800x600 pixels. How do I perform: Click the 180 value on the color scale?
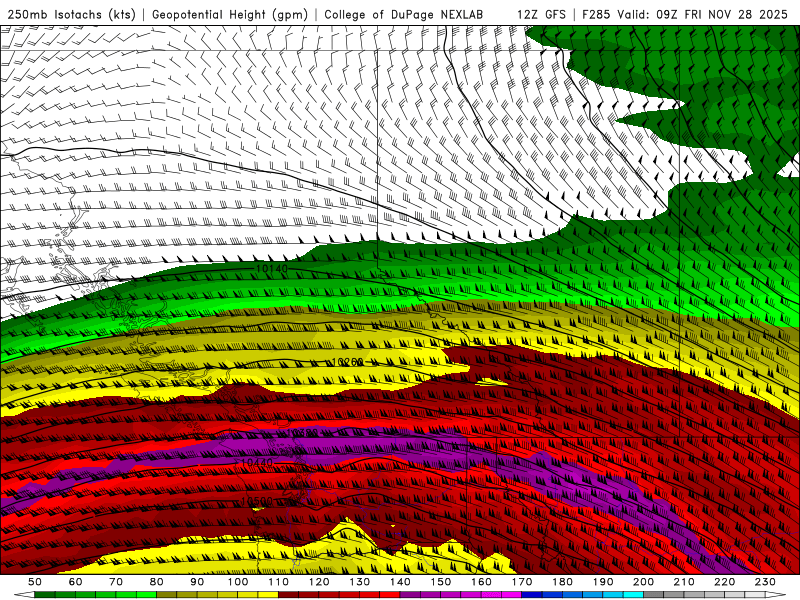[562, 582]
